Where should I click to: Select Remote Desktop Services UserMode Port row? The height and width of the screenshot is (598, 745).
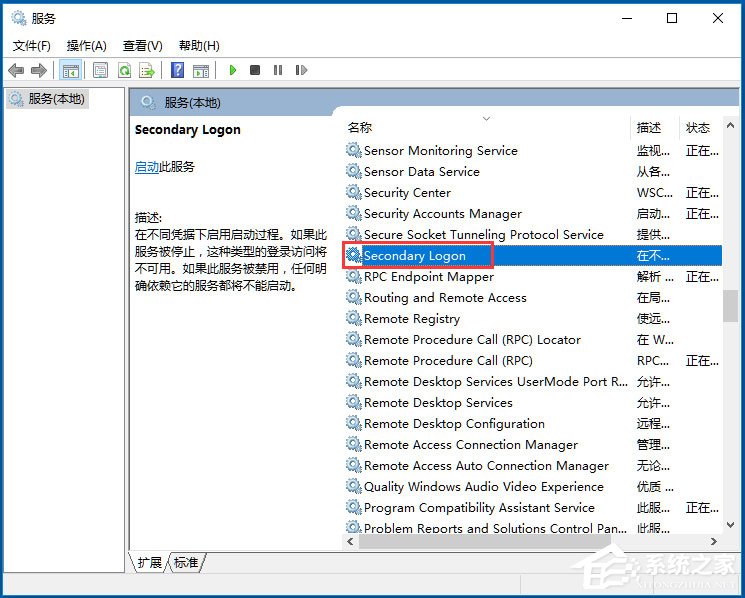pos(532,381)
